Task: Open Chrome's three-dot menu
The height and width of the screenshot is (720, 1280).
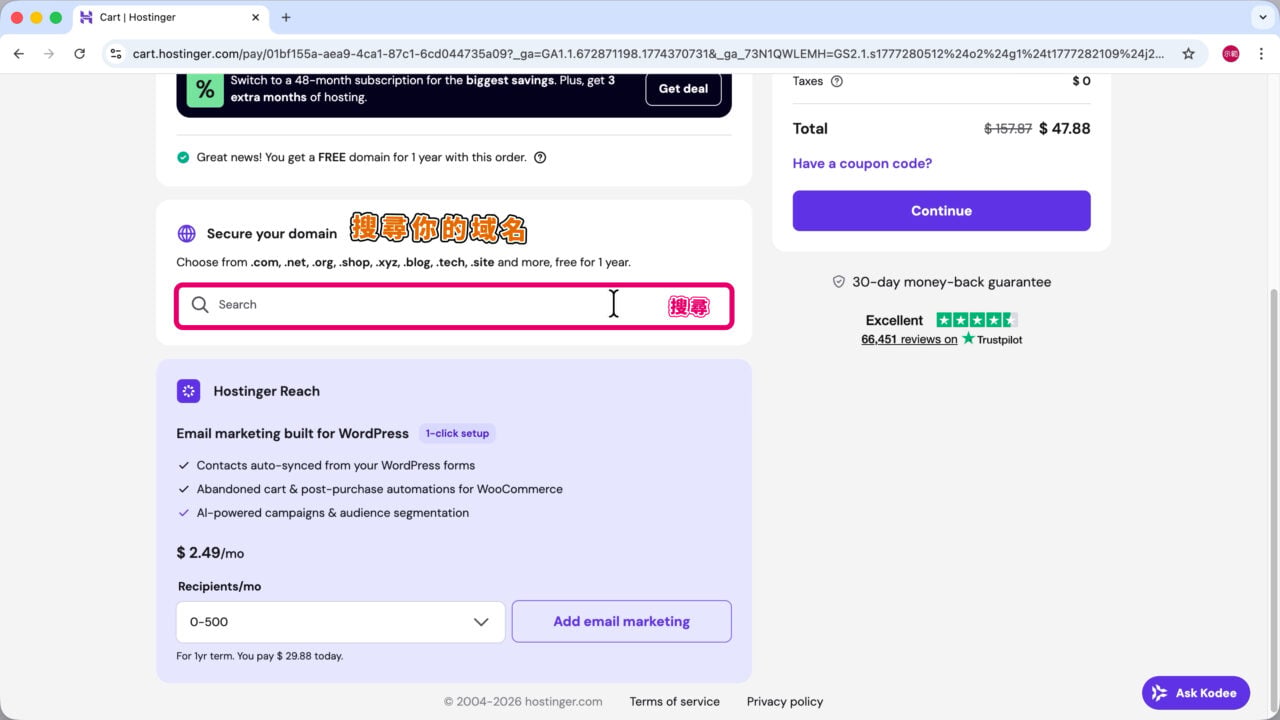Action: tap(1261, 54)
